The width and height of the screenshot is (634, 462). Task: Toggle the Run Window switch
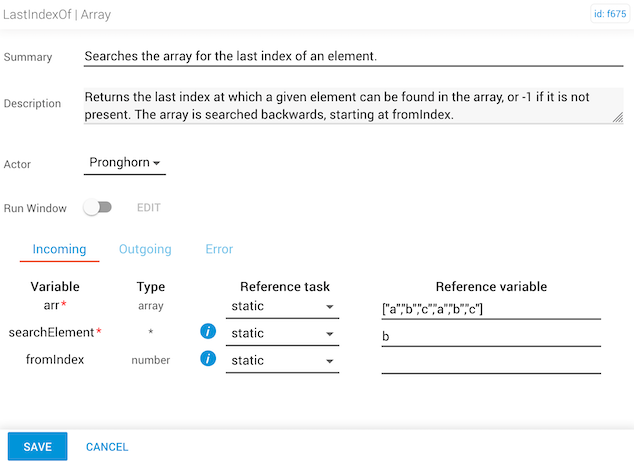97,208
